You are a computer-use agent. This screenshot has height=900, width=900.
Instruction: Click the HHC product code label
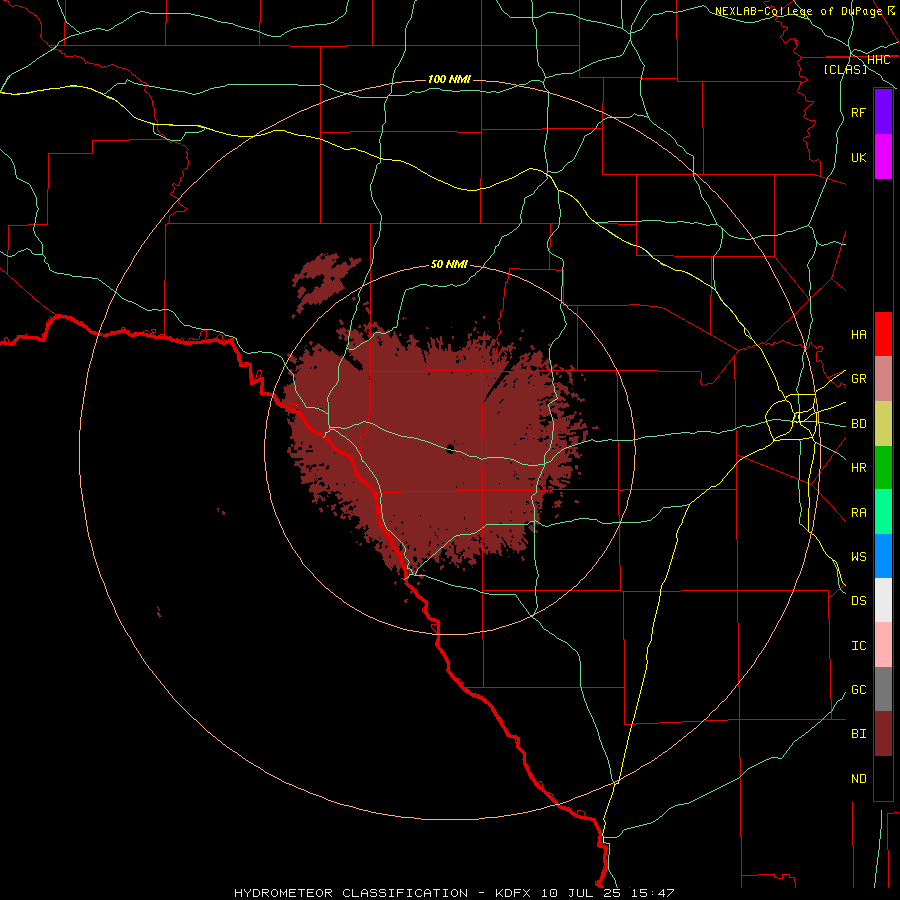pyautogui.click(x=878, y=60)
